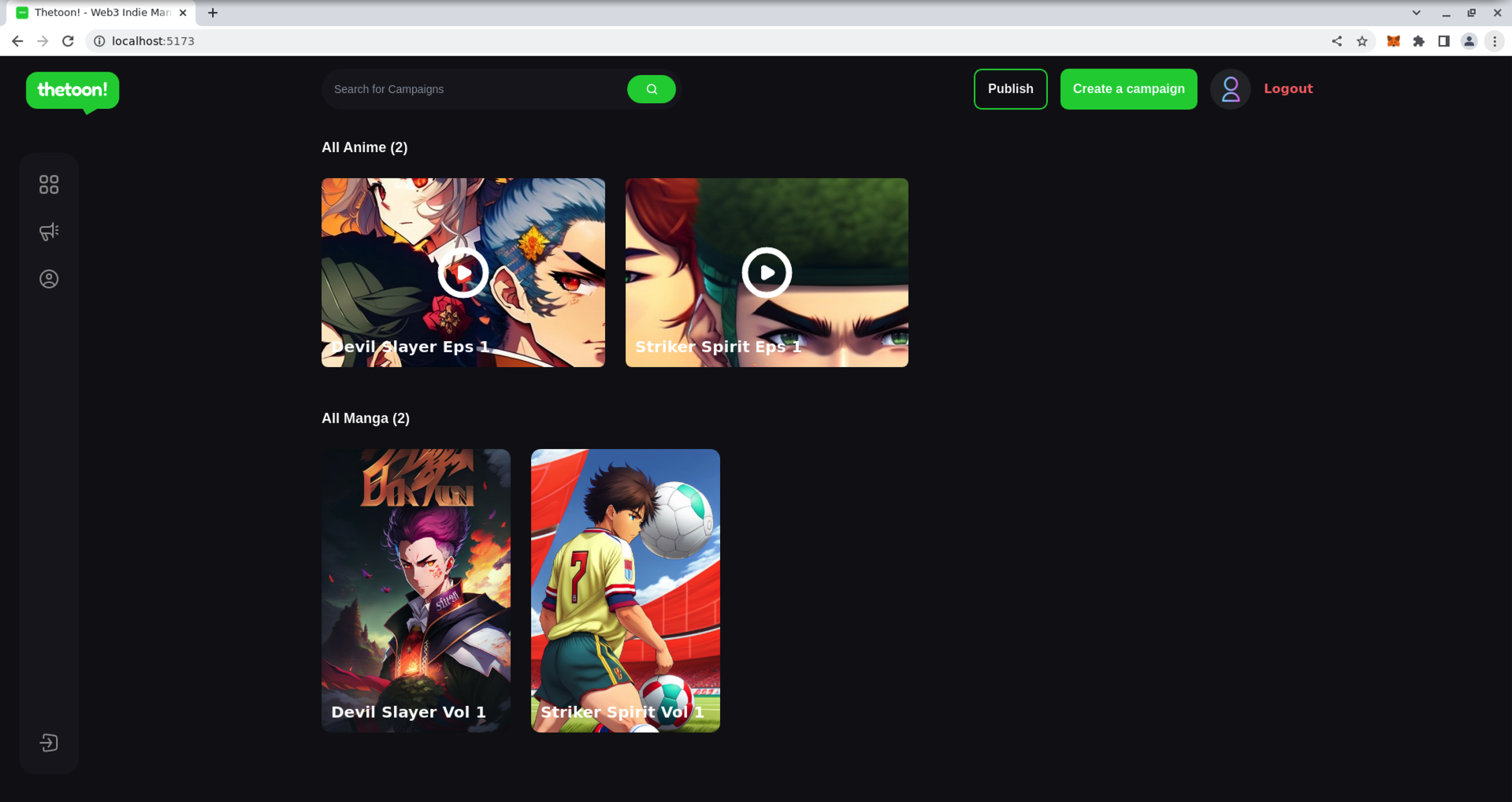Select the megaphone campaigns icon in sidebar

[48, 231]
